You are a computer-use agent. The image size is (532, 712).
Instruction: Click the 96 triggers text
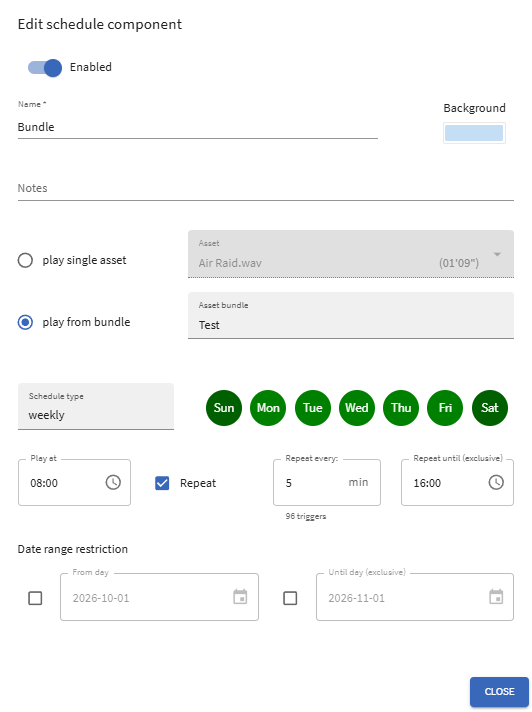tap(305, 516)
